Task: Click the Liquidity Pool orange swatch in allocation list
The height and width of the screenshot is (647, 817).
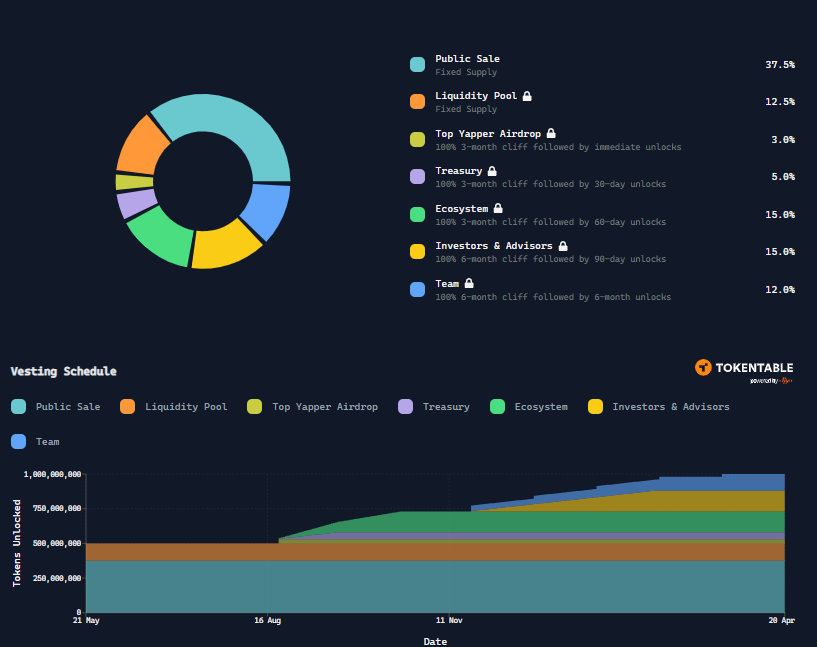Action: [417, 102]
